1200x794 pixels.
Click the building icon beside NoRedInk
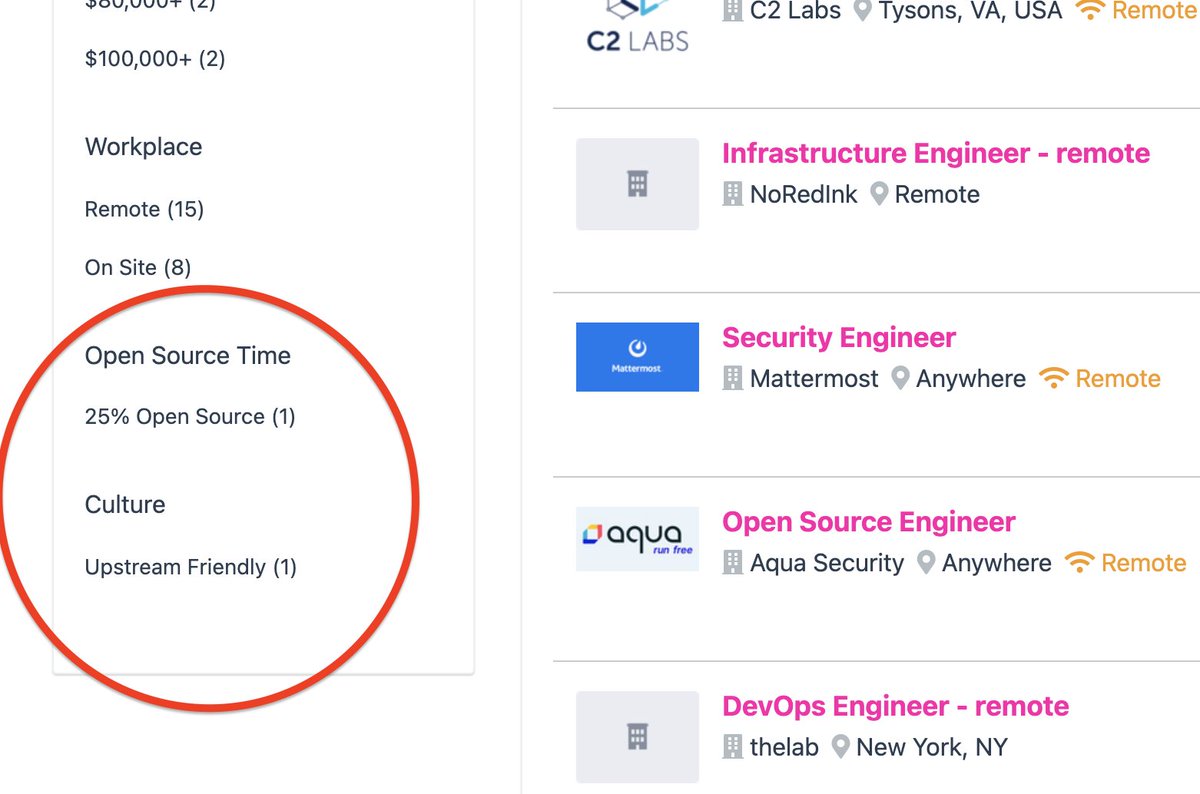point(733,194)
